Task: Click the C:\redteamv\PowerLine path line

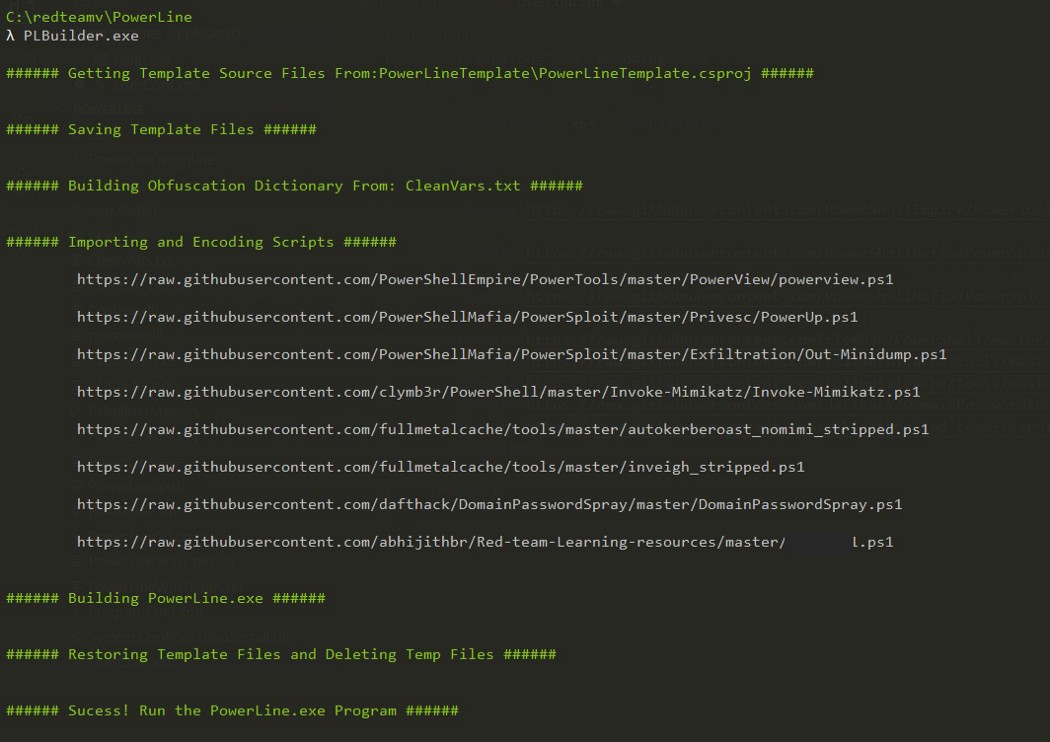Action: [x=99, y=17]
